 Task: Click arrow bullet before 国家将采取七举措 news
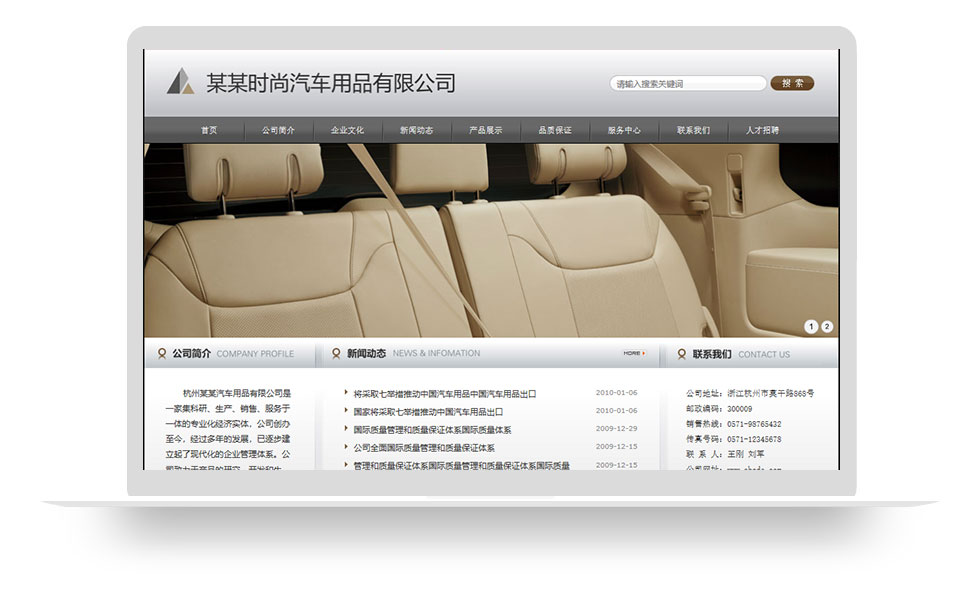[346, 411]
